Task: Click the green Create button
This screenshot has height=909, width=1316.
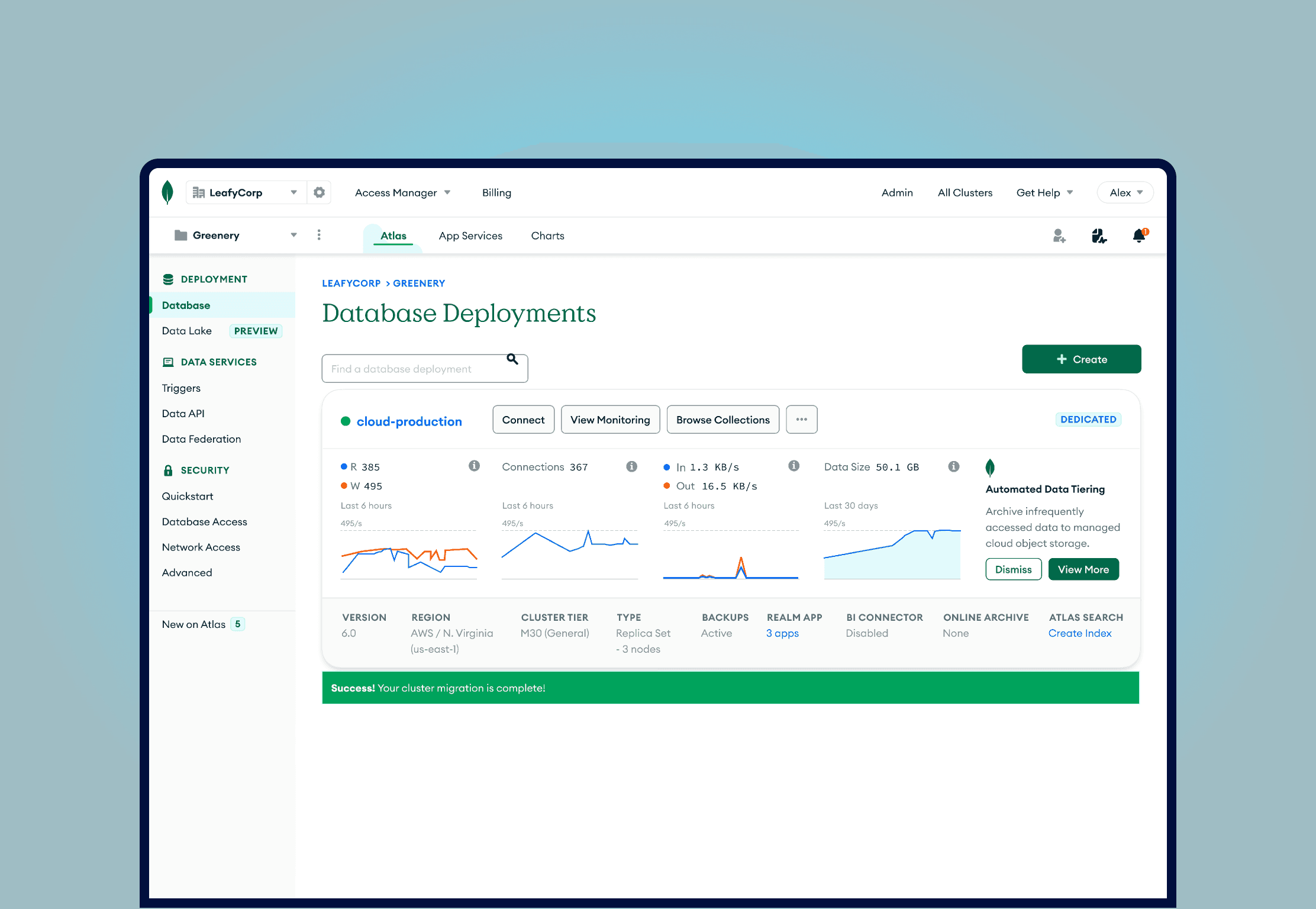Action: (x=1081, y=359)
